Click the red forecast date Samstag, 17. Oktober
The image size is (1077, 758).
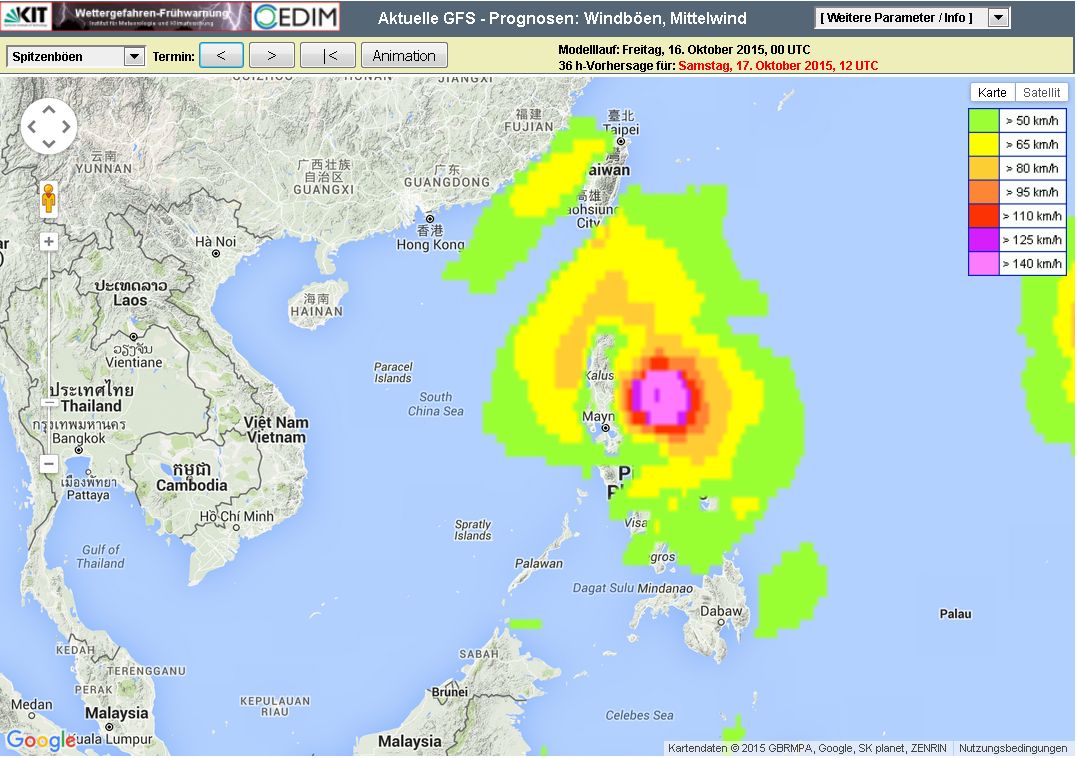coord(778,66)
